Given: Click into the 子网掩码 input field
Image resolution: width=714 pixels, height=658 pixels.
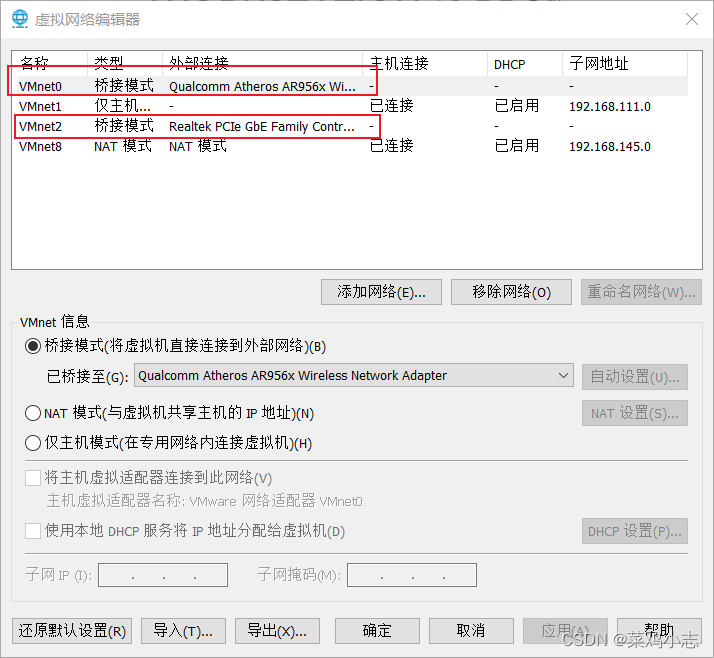Looking at the screenshot, I should [412, 575].
